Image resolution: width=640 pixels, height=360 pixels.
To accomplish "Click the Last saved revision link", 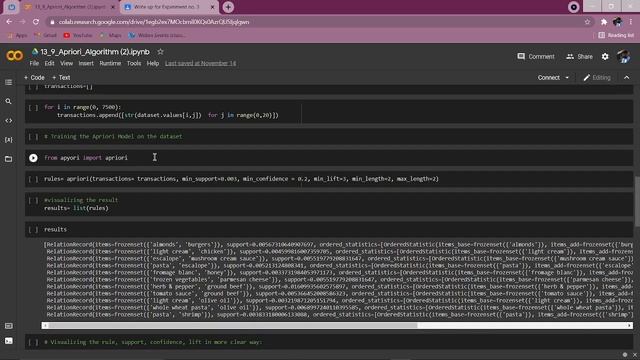I will tap(200, 64).
